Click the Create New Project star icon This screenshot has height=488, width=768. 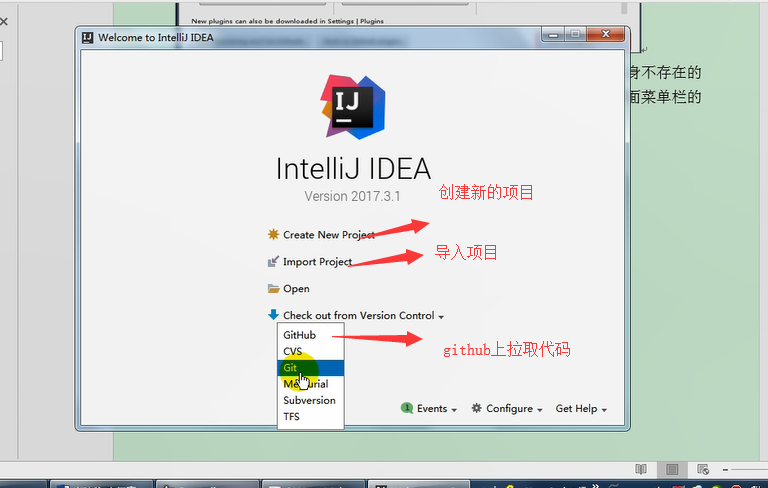[273, 234]
